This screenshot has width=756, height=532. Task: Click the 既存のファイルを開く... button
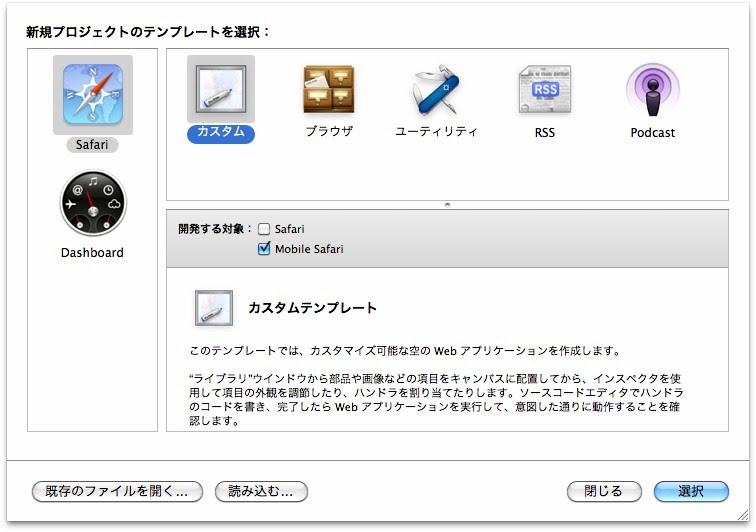coord(117,491)
